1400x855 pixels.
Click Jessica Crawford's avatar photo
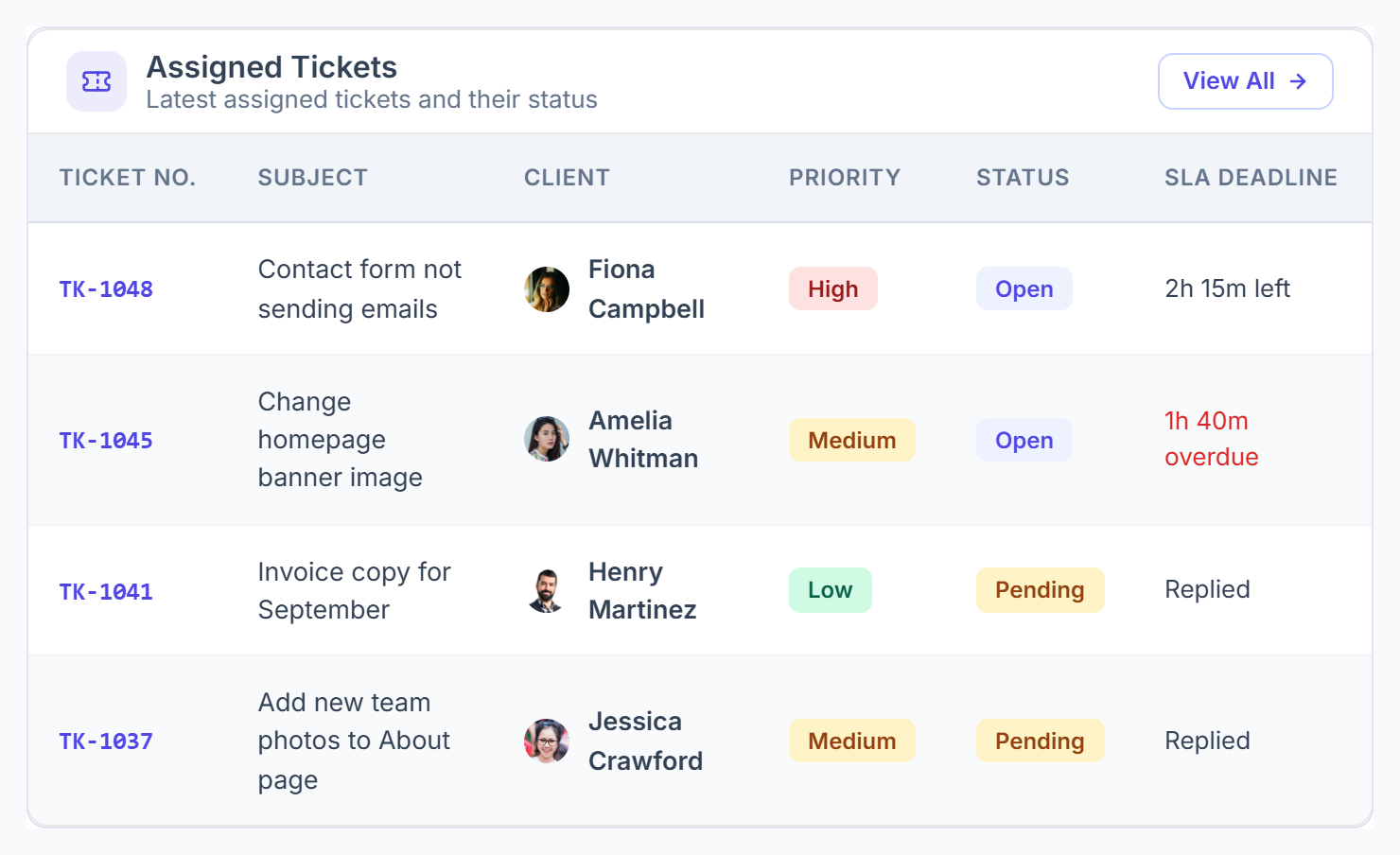(x=547, y=741)
